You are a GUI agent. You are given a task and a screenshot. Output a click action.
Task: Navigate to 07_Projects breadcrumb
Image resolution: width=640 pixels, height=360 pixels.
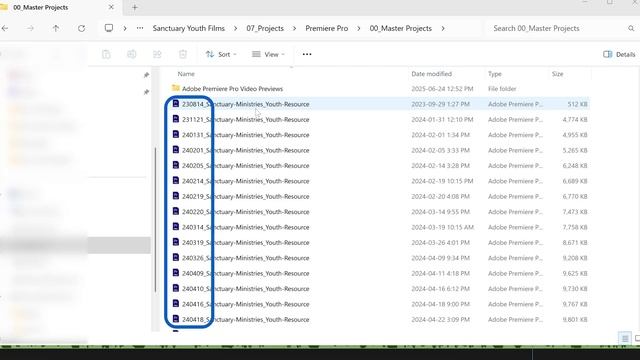265,28
